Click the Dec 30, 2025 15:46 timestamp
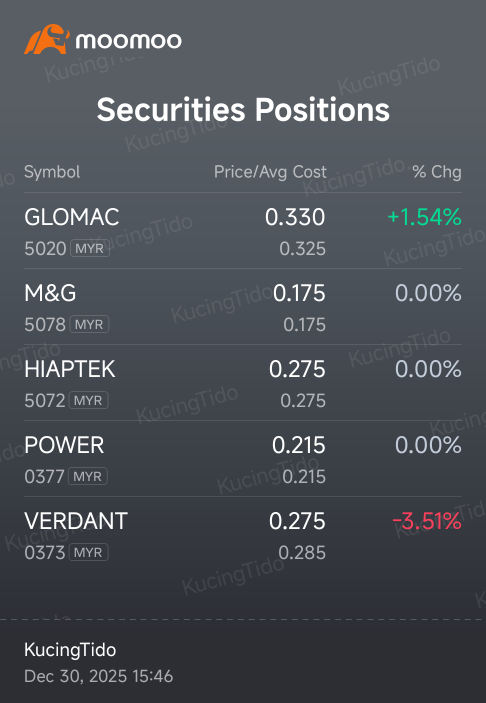The image size is (486, 703). [99, 677]
